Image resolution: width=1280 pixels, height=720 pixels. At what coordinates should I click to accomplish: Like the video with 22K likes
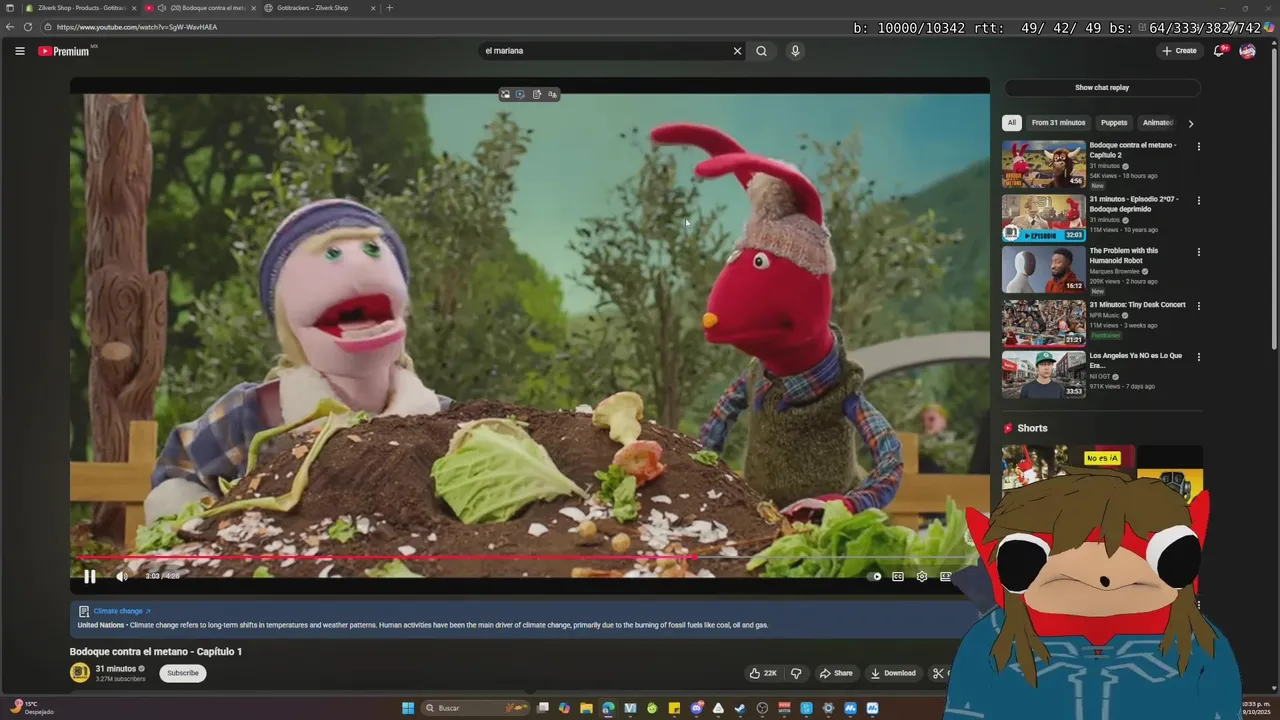(x=764, y=673)
